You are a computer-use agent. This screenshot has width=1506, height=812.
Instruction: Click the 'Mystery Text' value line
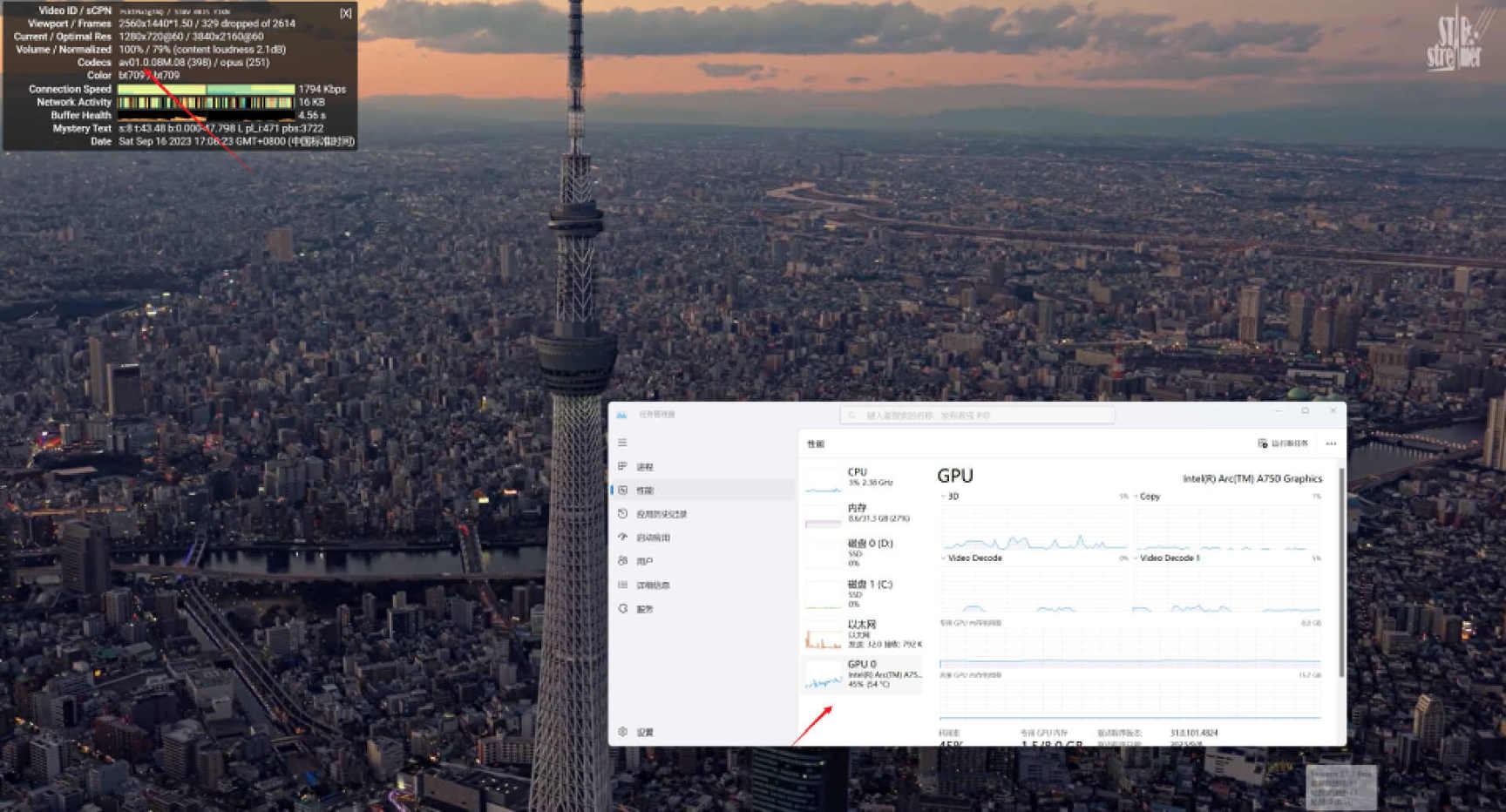click(220, 128)
